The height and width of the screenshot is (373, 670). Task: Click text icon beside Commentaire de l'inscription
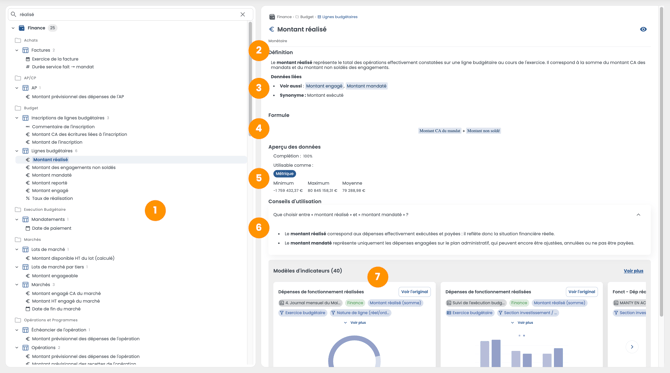coord(28,126)
